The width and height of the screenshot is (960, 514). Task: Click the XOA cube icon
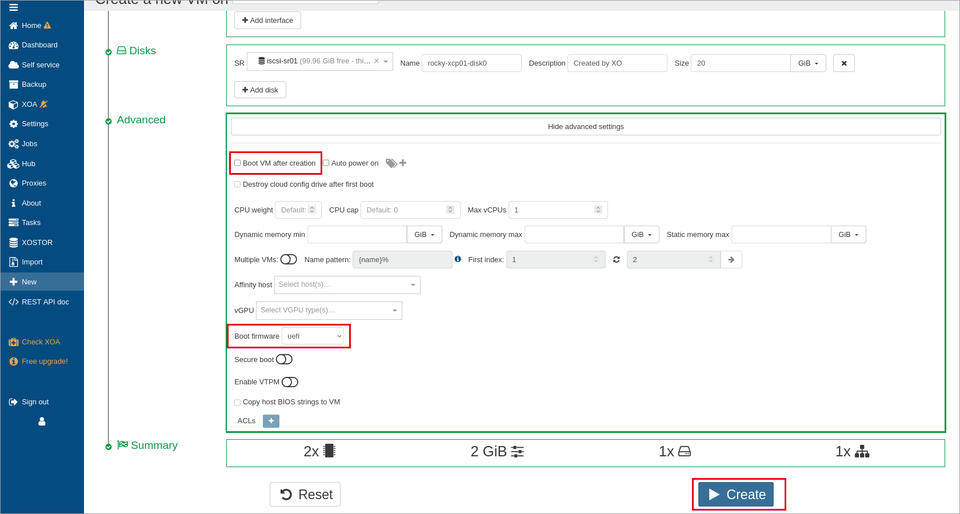13,105
